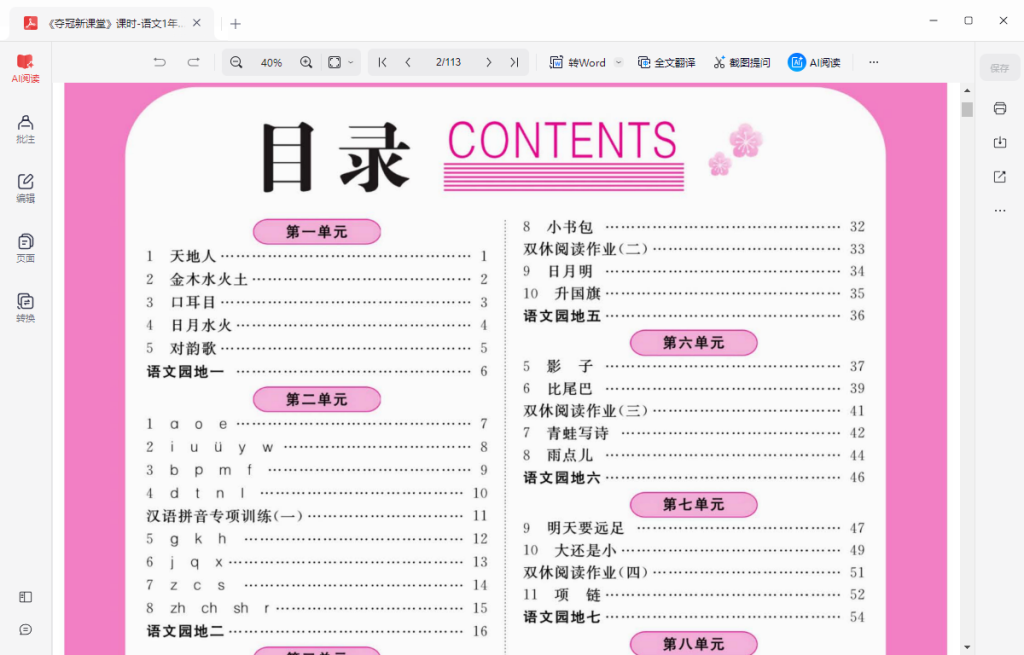Open the more options ellipsis menu
The height and width of the screenshot is (655, 1024).
(873, 62)
